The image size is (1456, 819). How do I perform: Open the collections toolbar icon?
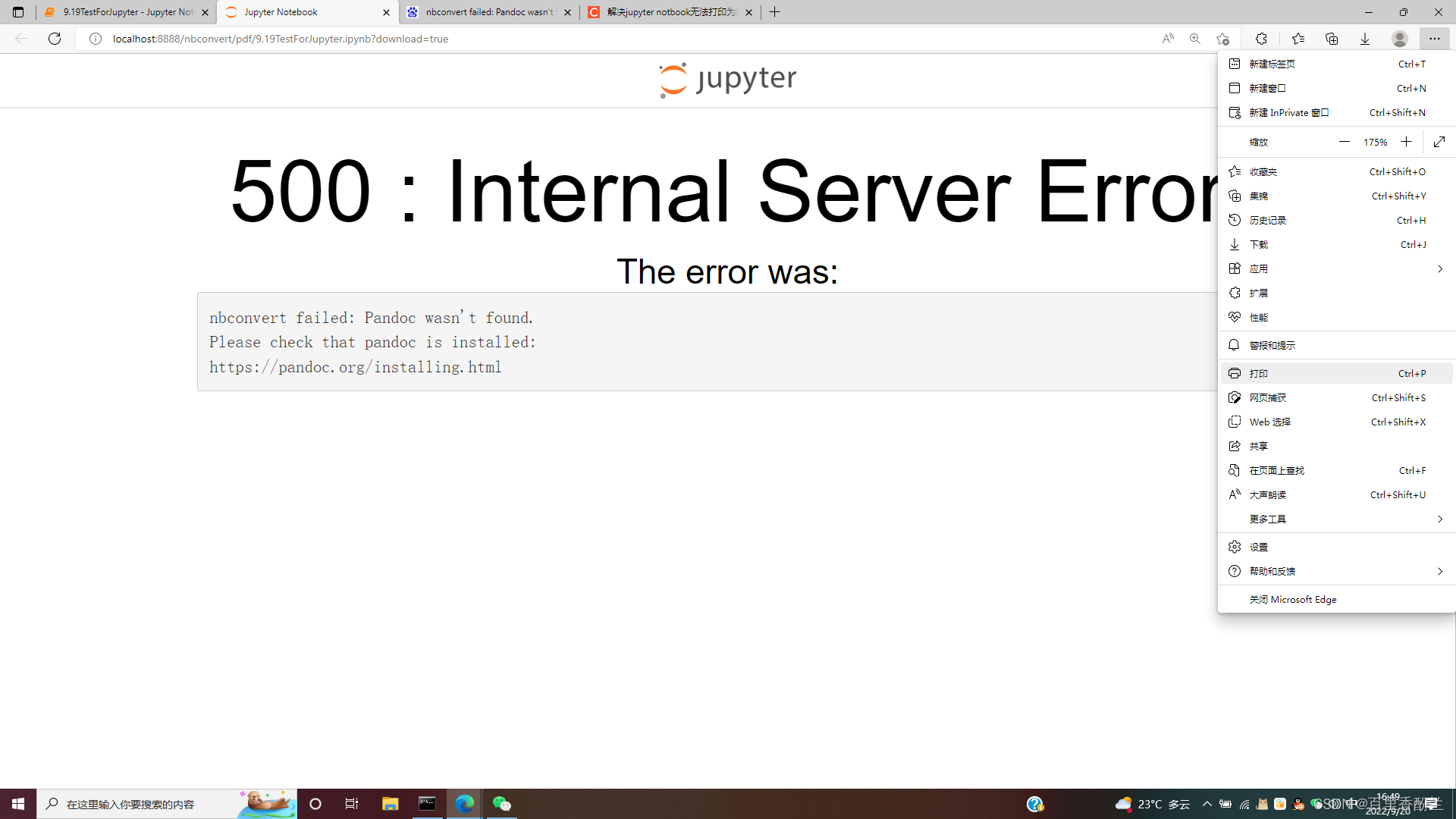tap(1332, 39)
